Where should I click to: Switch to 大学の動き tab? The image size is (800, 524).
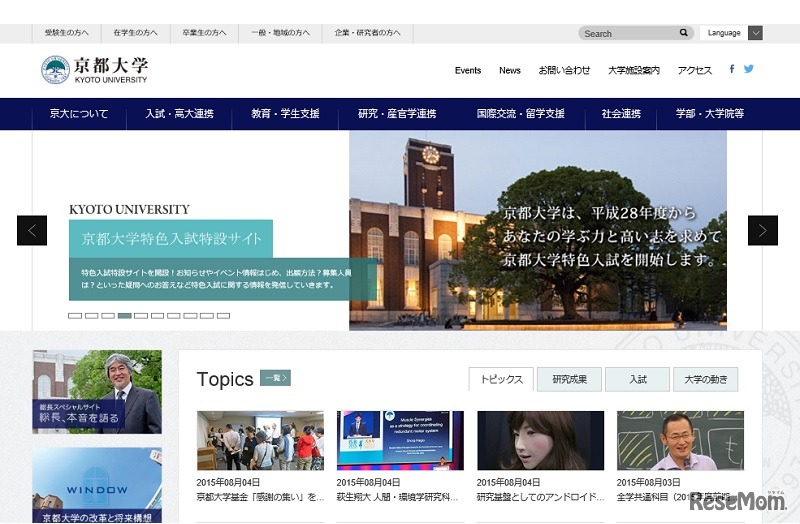[x=706, y=379]
